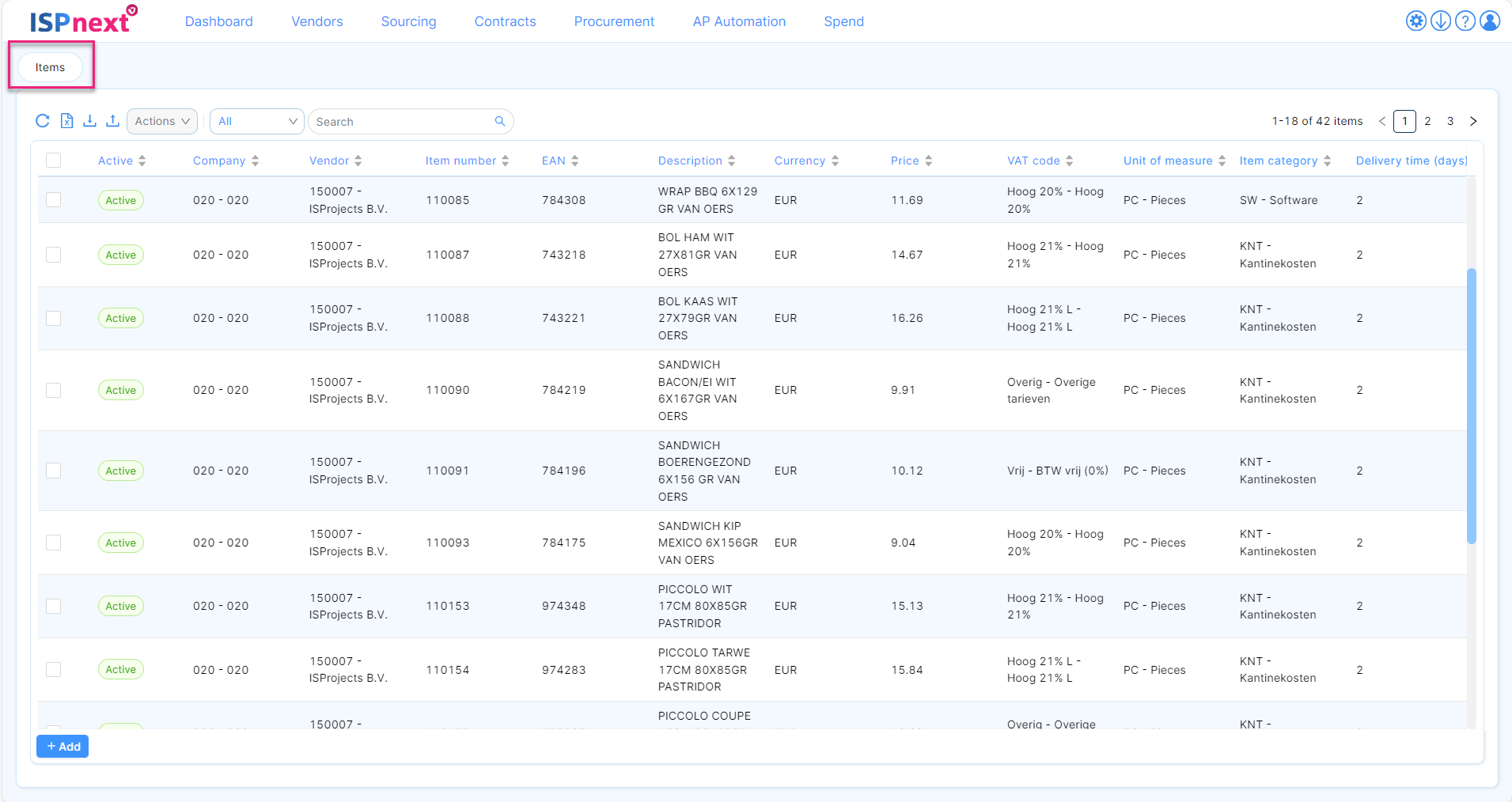Click the search magnifier icon
The width and height of the screenshot is (1512, 802).
tap(500, 121)
